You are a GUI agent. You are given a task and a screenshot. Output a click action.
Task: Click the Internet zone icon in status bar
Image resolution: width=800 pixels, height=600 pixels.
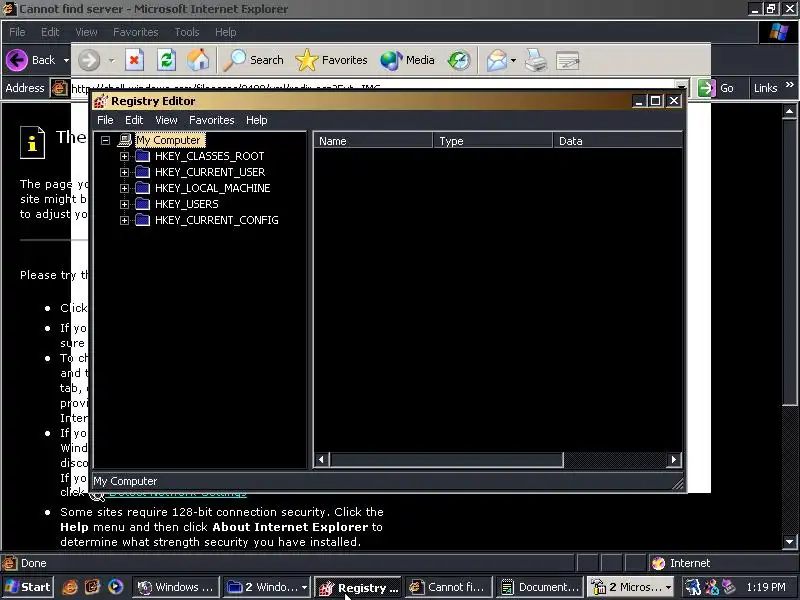658,563
